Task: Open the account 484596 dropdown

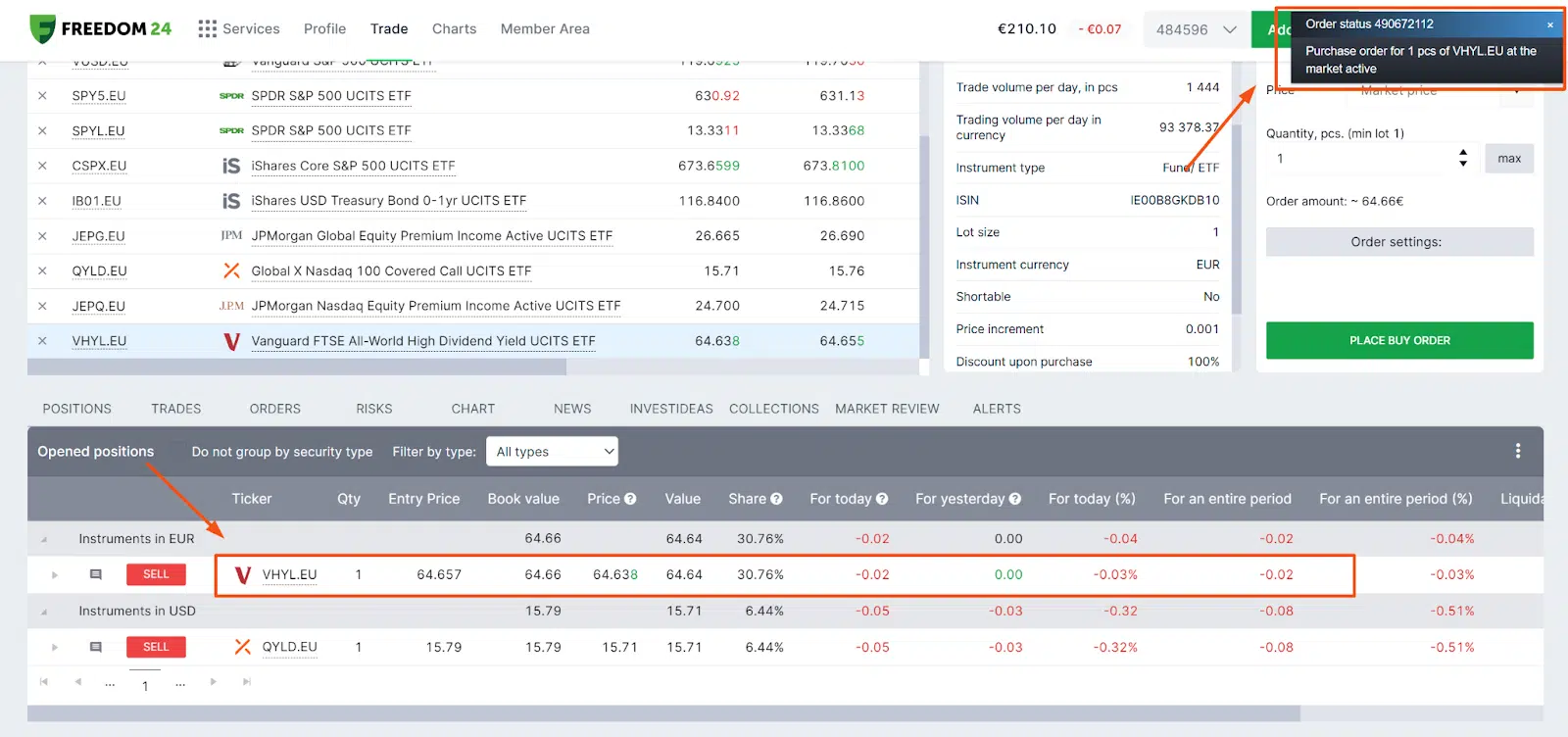Action: click(1196, 29)
